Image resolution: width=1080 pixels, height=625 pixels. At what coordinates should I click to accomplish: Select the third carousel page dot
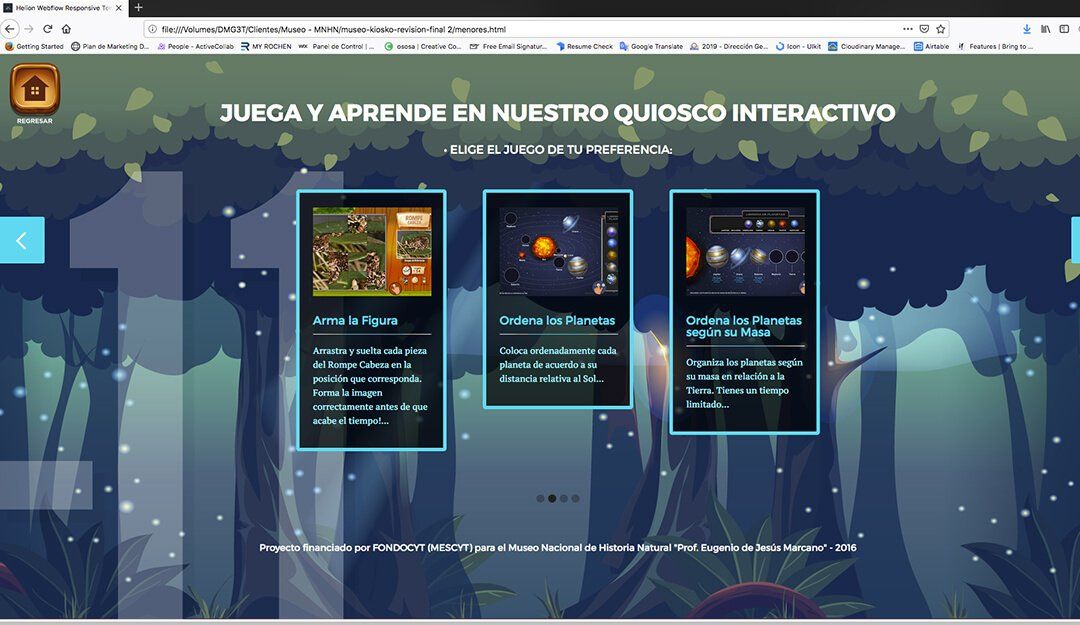pos(564,498)
